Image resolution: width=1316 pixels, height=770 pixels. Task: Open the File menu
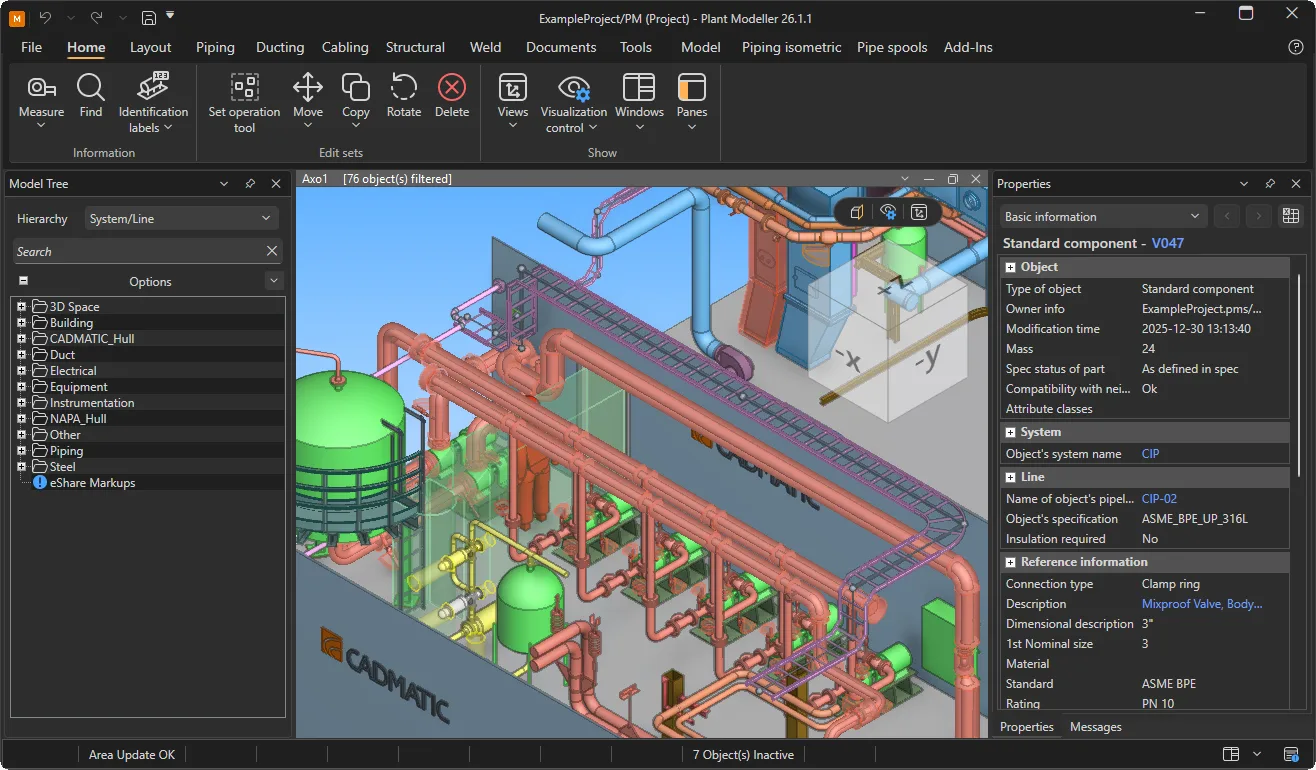click(31, 47)
